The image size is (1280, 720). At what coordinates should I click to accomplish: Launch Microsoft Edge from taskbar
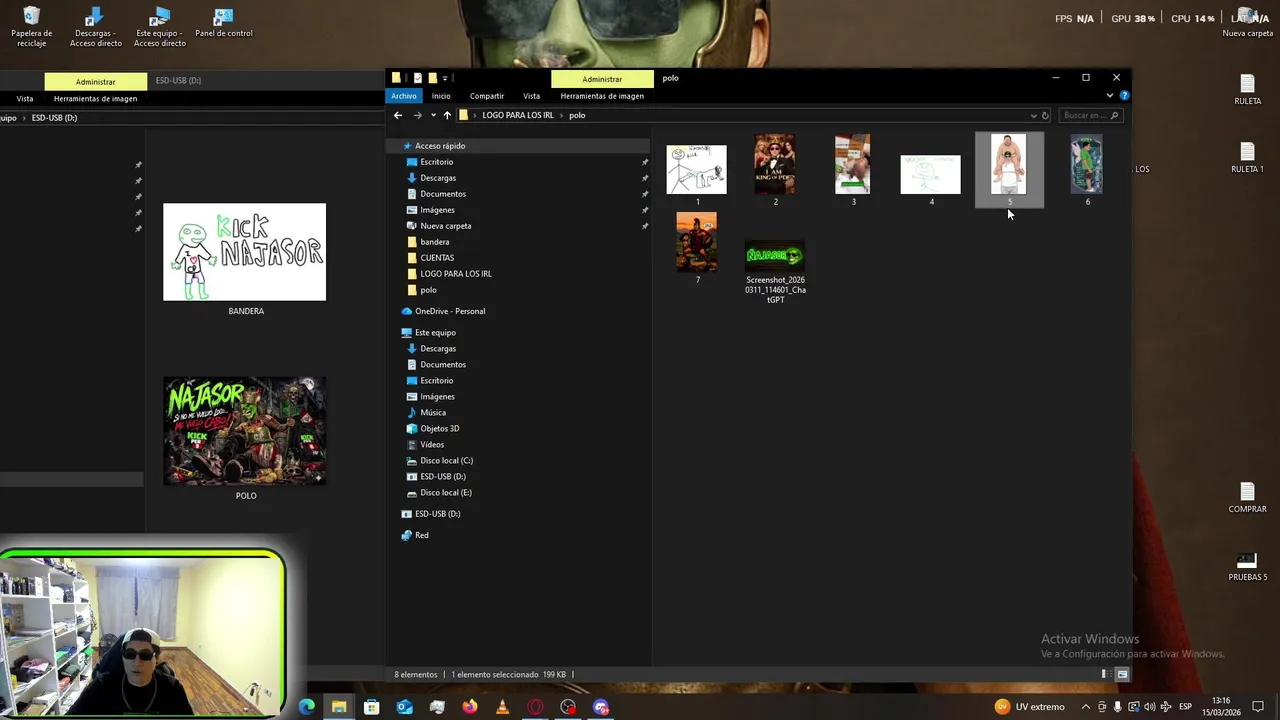[x=307, y=707]
